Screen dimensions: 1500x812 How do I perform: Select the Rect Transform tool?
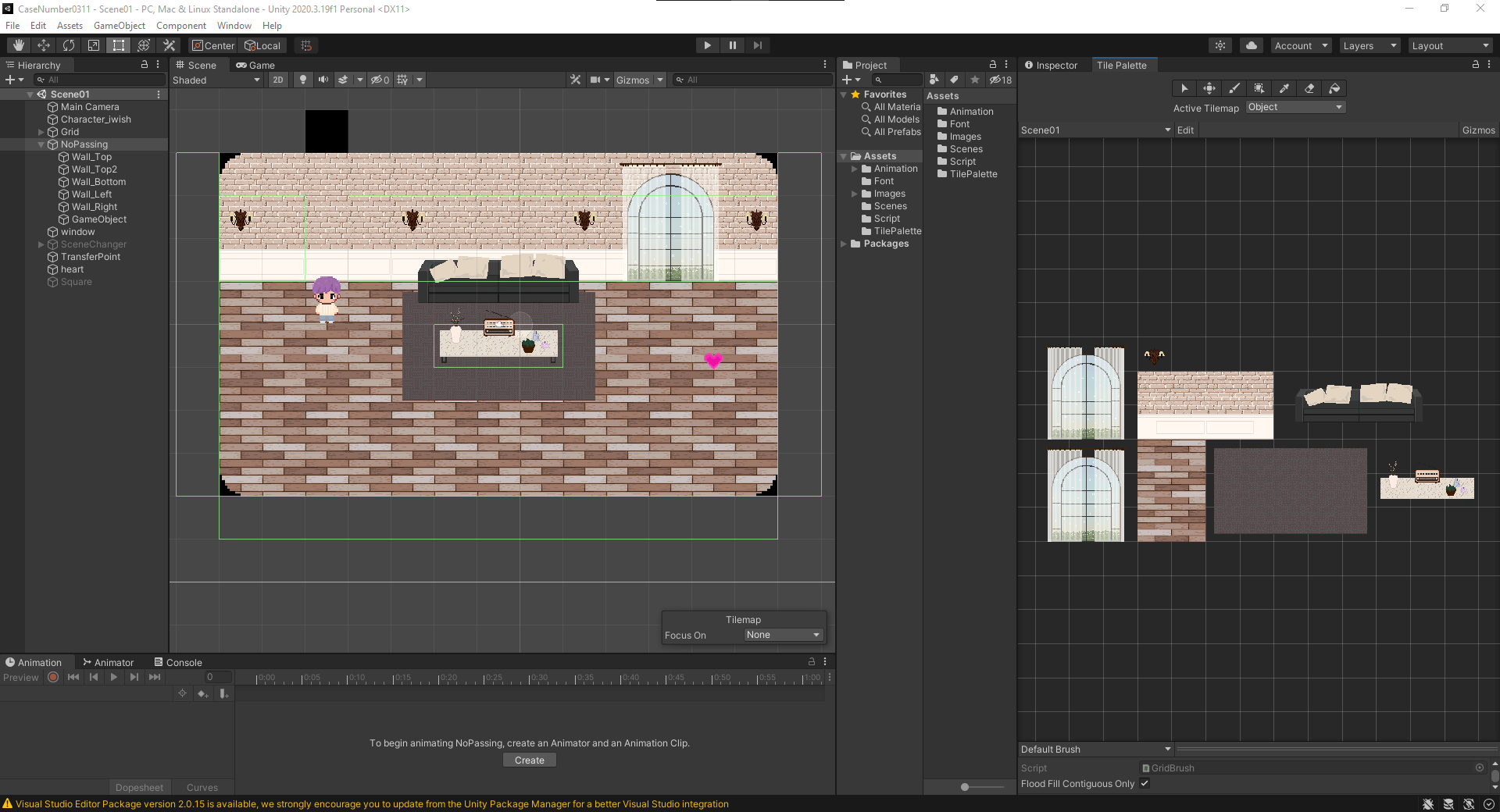point(119,45)
